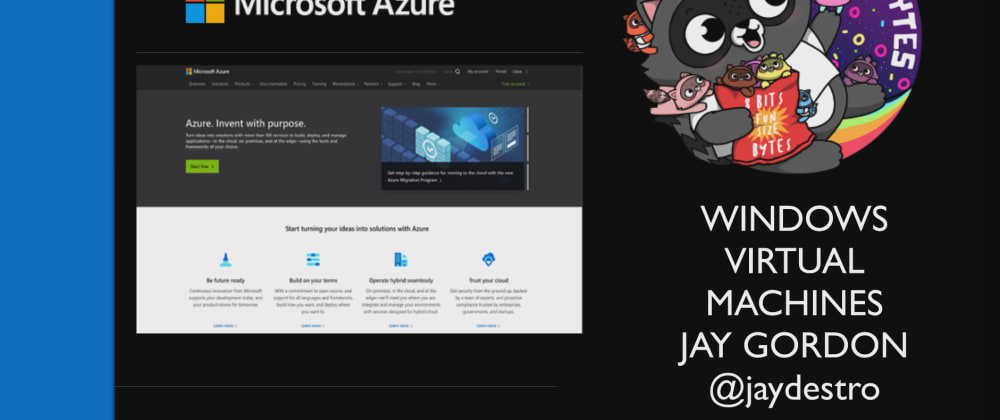Click the green Start free button
Image resolution: width=1000 pixels, height=420 pixels.
coord(202,166)
